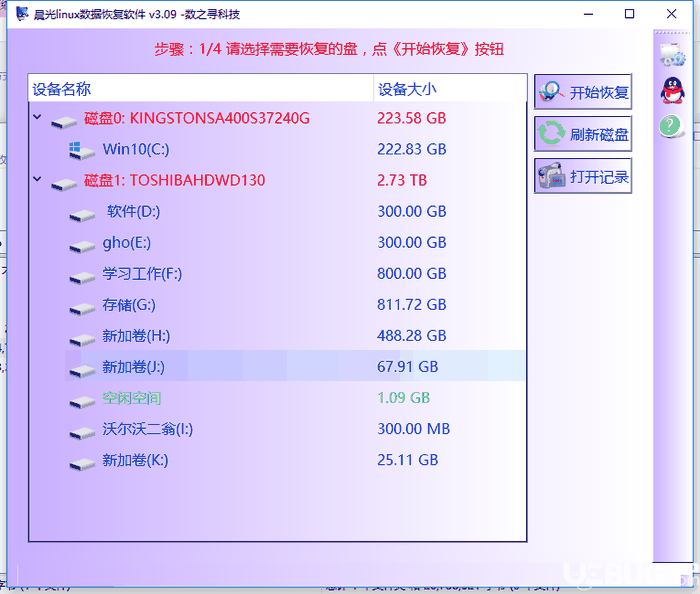700x594 pixels.
Task: Click the 打开记录 (open record) button
Action: 583,176
